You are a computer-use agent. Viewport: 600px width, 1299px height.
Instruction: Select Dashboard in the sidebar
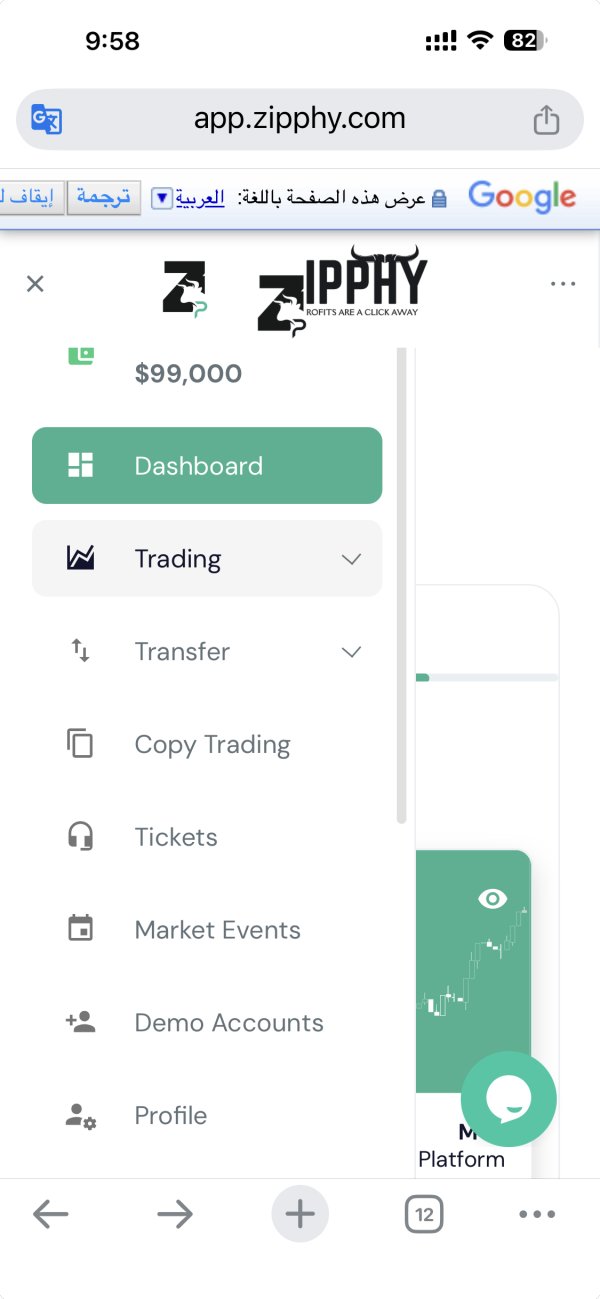point(207,466)
